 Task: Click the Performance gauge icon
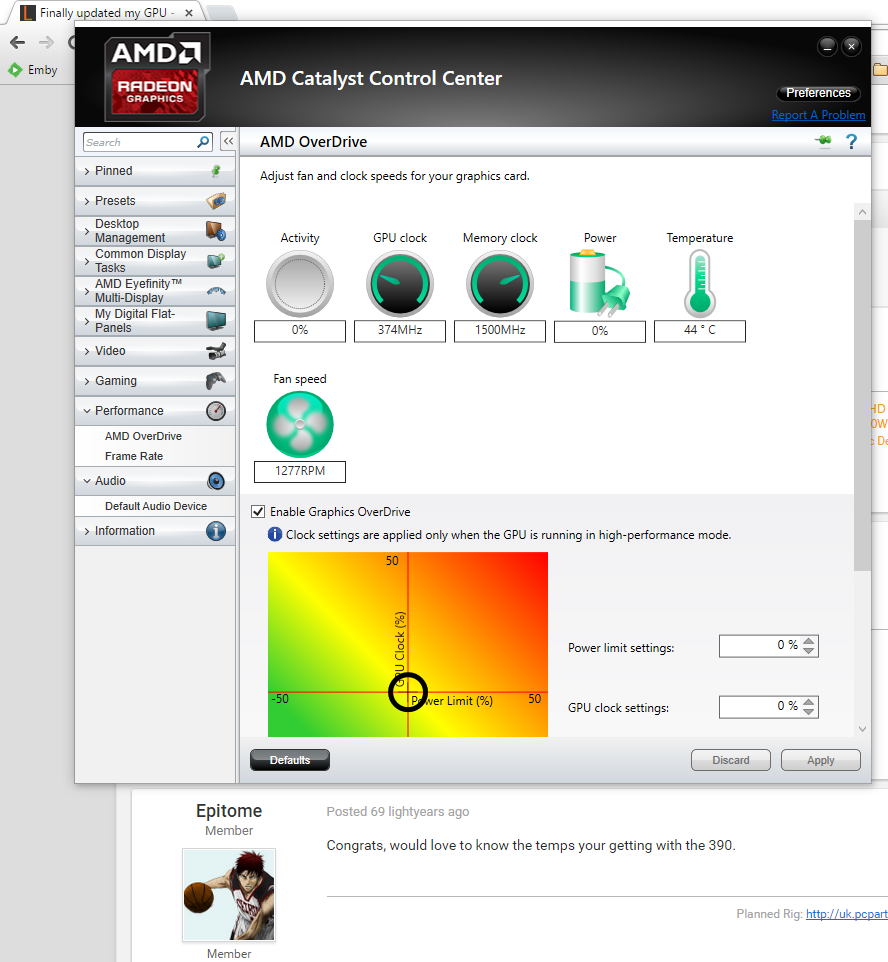tap(216, 410)
